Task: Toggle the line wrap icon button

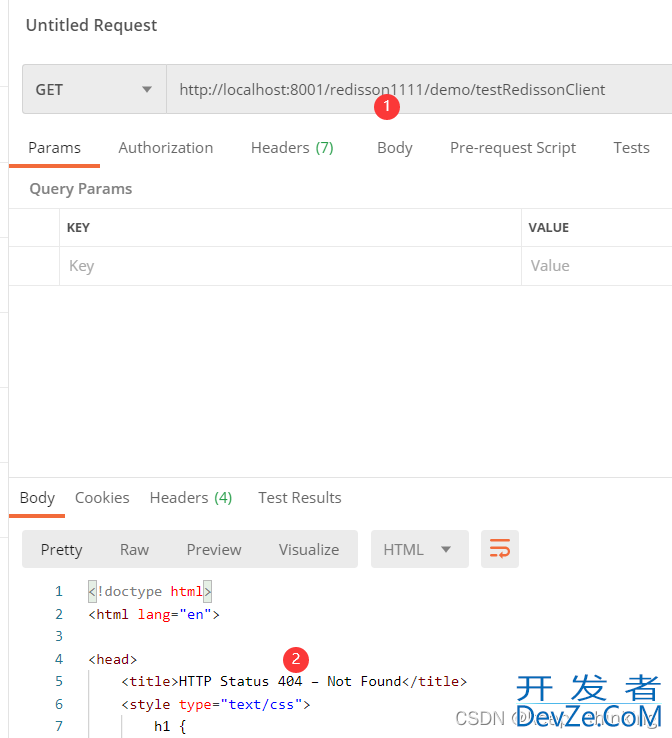Action: (499, 549)
